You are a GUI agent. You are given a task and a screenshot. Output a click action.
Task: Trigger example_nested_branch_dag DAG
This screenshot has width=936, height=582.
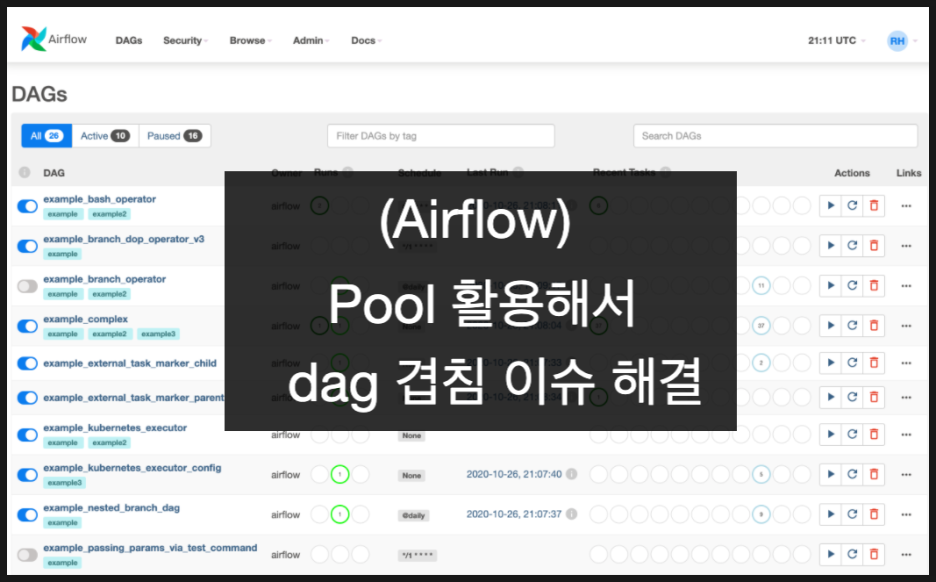coord(830,515)
